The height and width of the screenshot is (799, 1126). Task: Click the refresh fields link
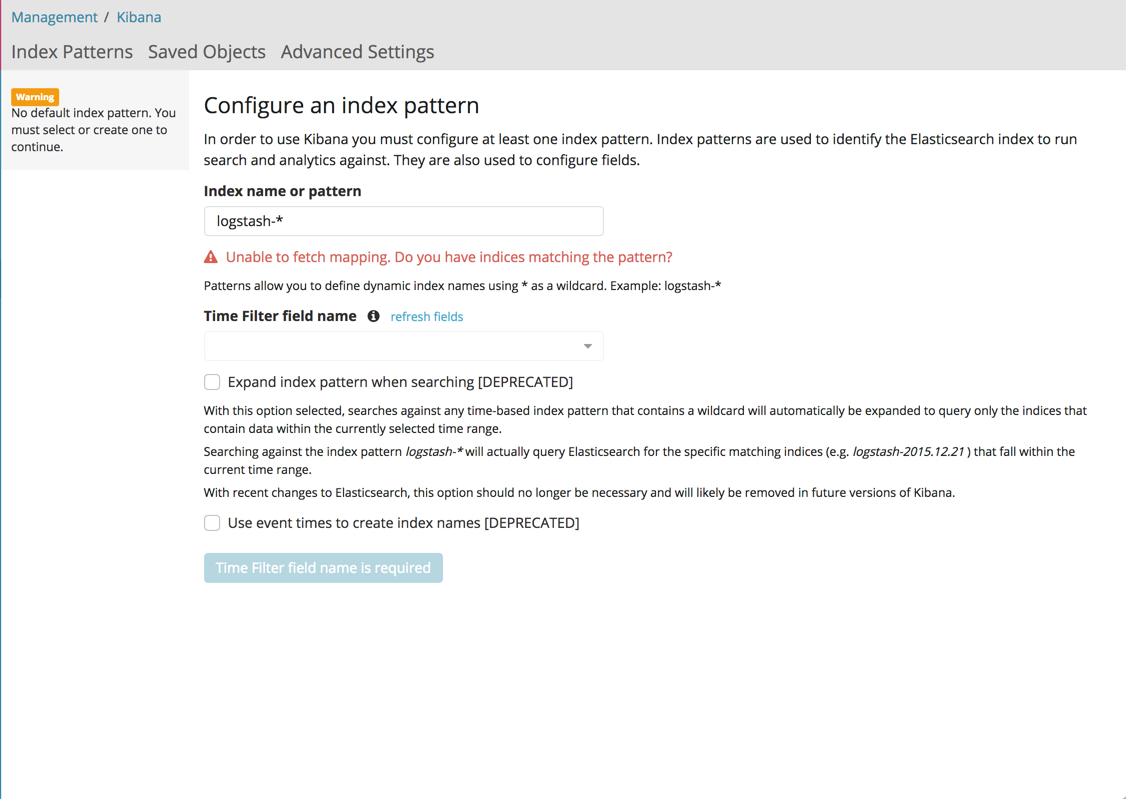[x=427, y=317]
